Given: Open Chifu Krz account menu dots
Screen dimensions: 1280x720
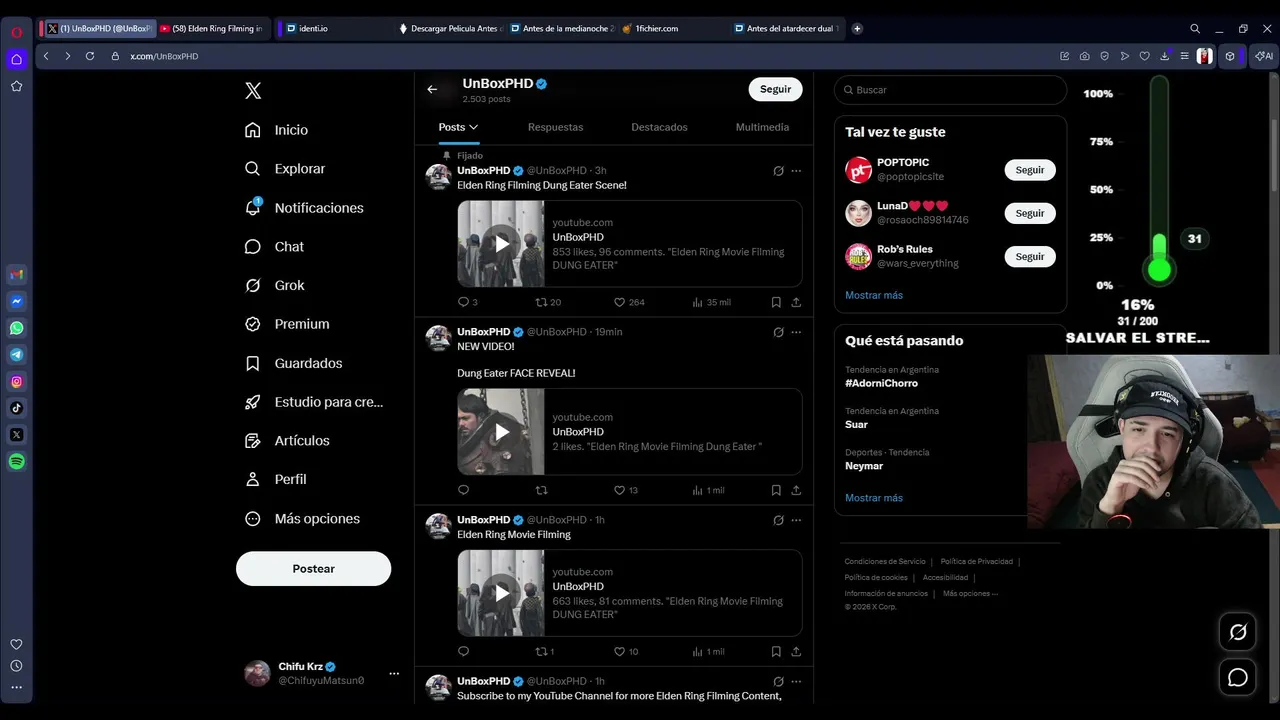Looking at the screenshot, I should pos(394,673).
